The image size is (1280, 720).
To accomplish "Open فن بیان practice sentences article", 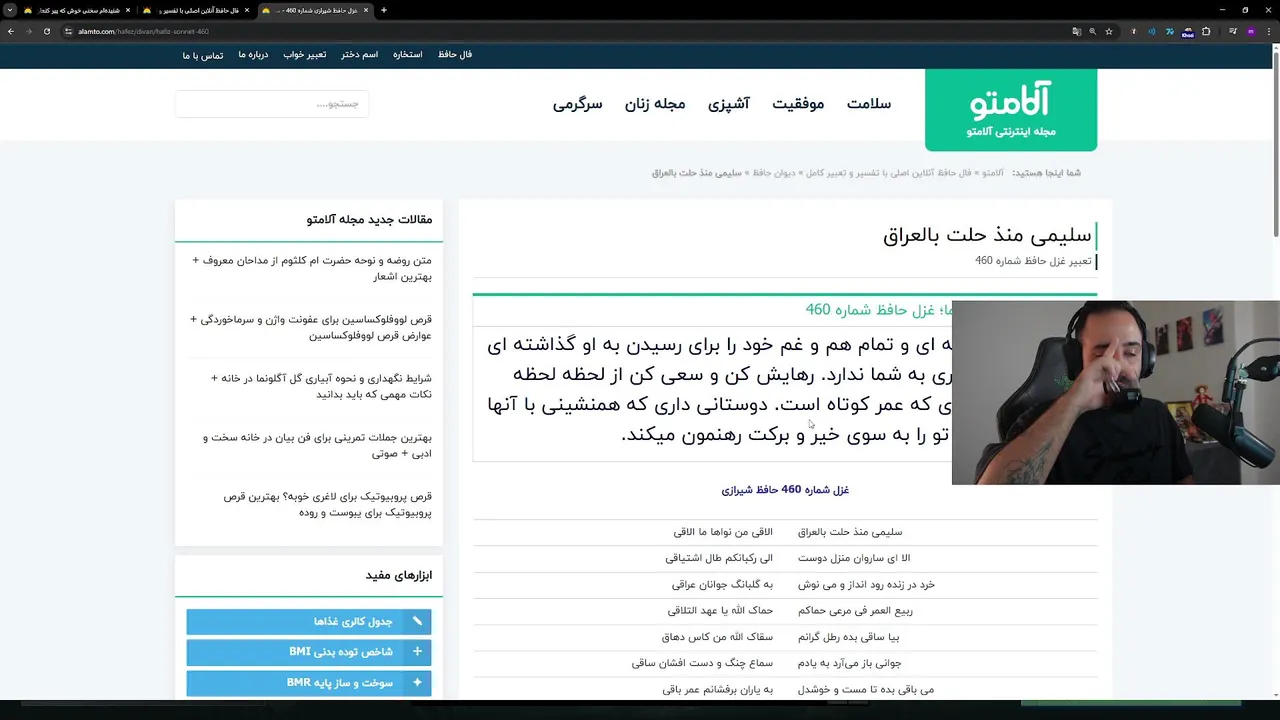I will click(x=317, y=445).
